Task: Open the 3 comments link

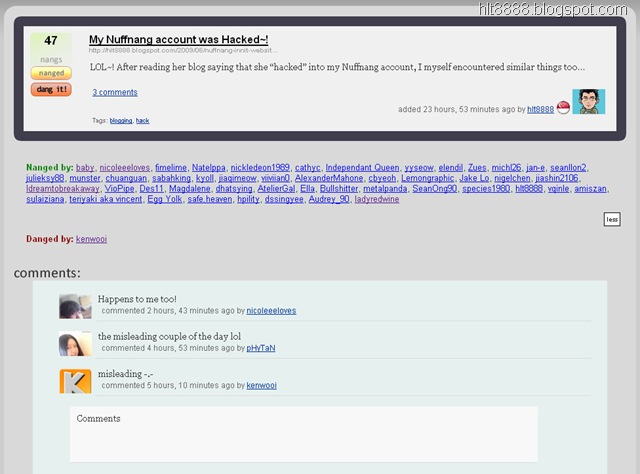Action: coord(115,92)
